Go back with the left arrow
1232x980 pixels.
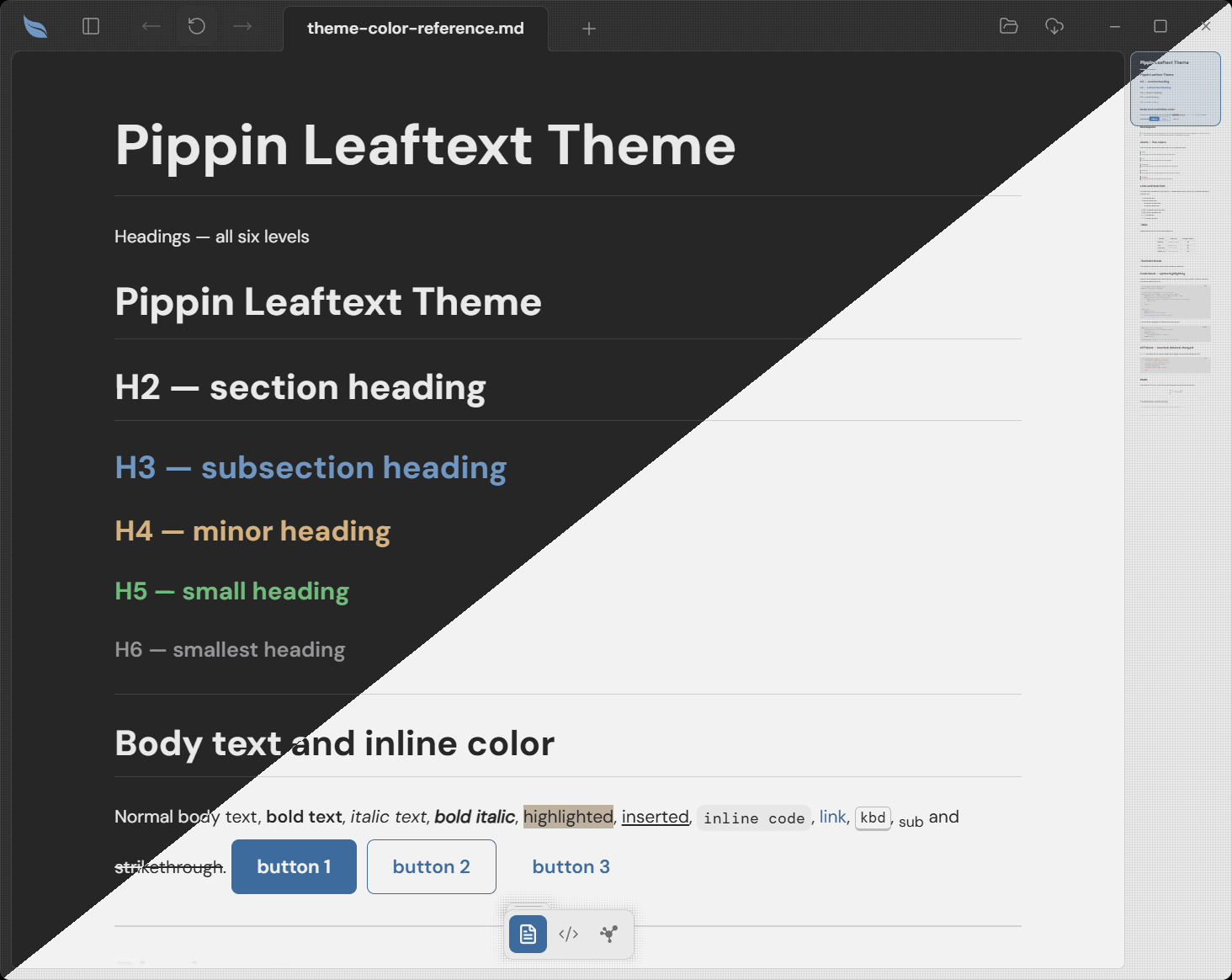point(151,27)
